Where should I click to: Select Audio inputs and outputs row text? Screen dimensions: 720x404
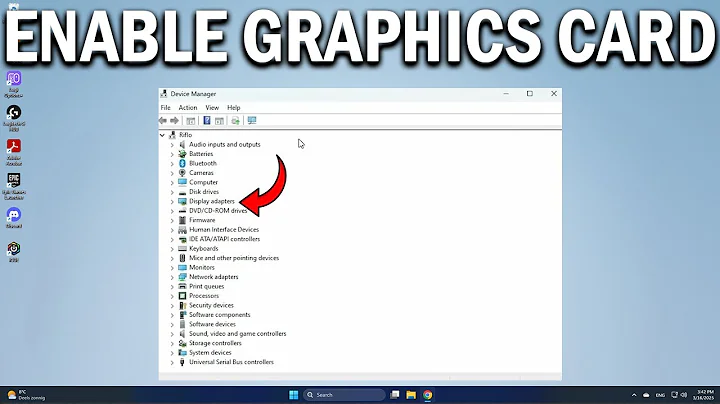coord(225,144)
